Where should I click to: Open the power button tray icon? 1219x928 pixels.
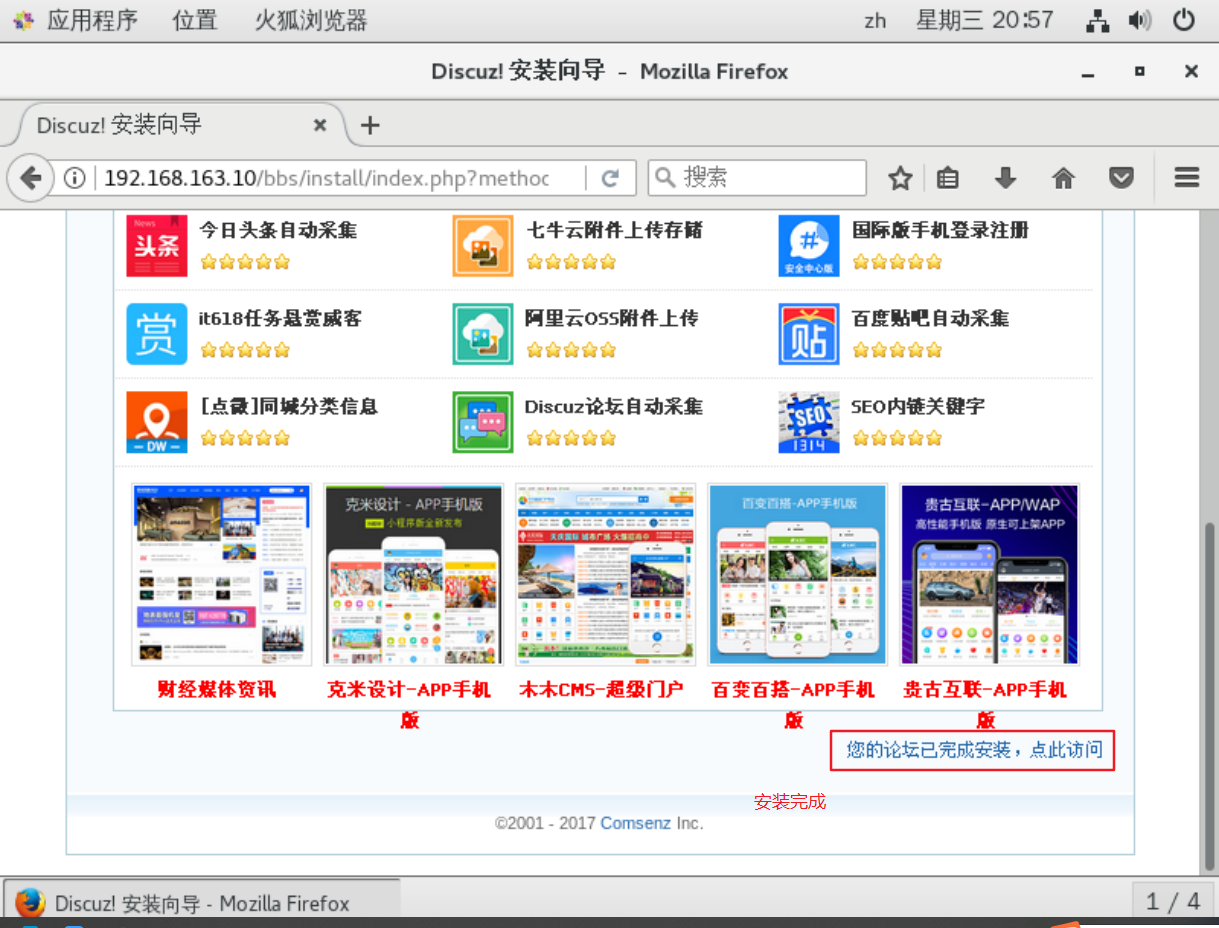pyautogui.click(x=1184, y=20)
